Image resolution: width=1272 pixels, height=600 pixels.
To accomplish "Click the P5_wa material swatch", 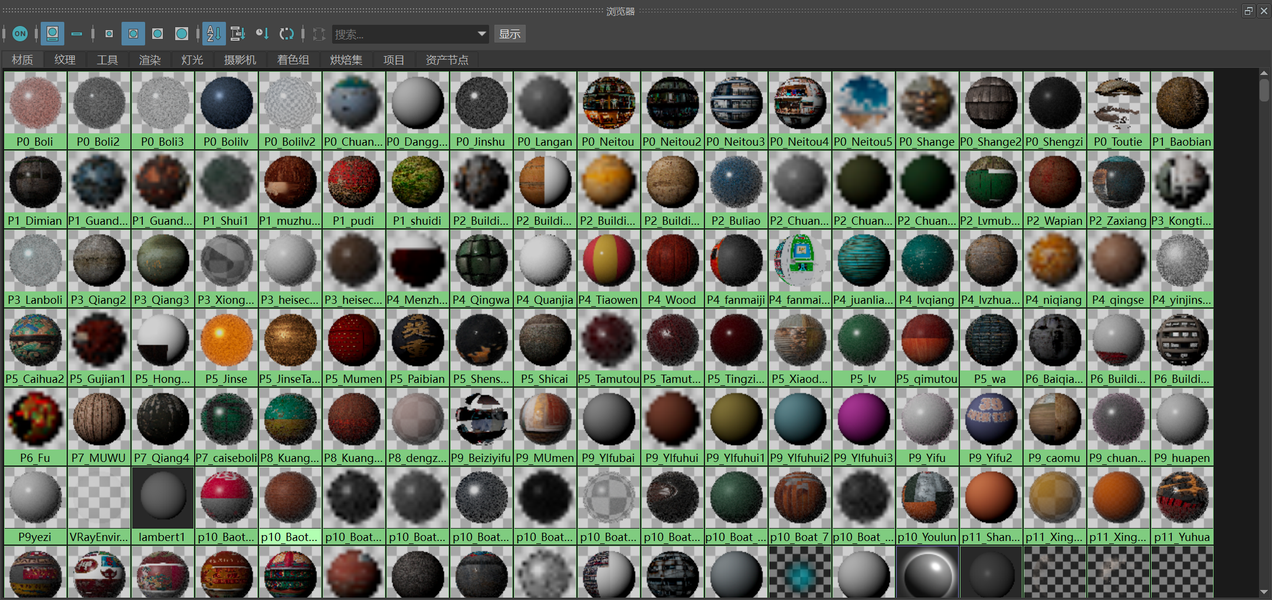I will pyautogui.click(x=991, y=347).
